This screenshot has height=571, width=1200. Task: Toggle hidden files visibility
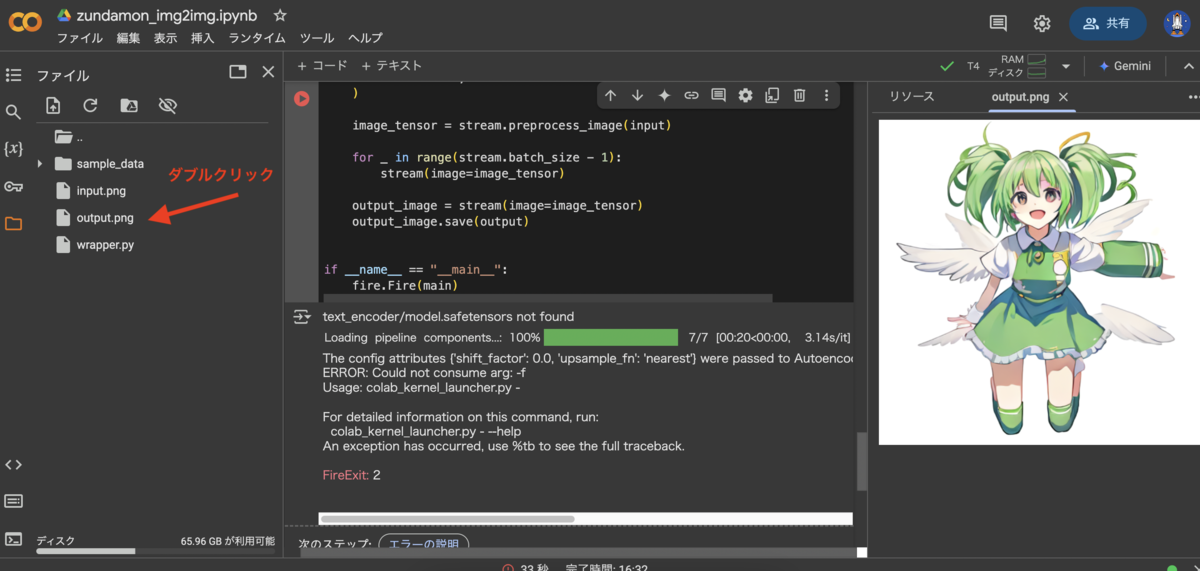point(167,106)
